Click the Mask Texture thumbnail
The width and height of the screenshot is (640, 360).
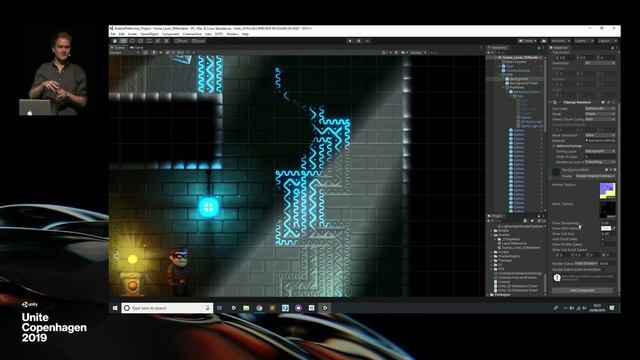tap(607, 210)
